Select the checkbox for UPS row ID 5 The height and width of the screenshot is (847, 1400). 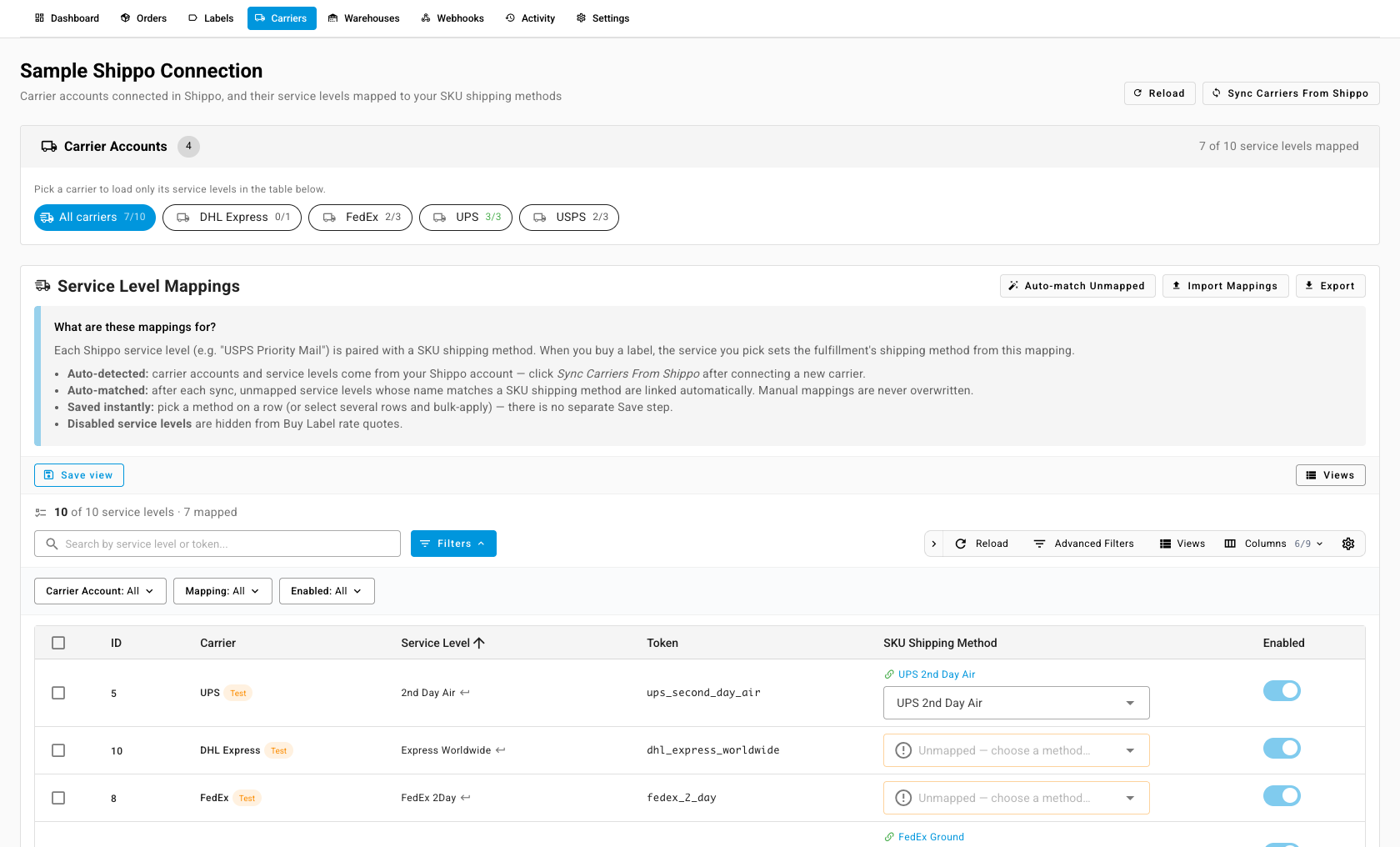[58, 693]
